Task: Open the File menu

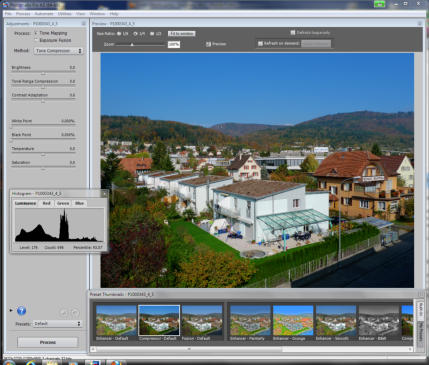Action: (x=8, y=14)
